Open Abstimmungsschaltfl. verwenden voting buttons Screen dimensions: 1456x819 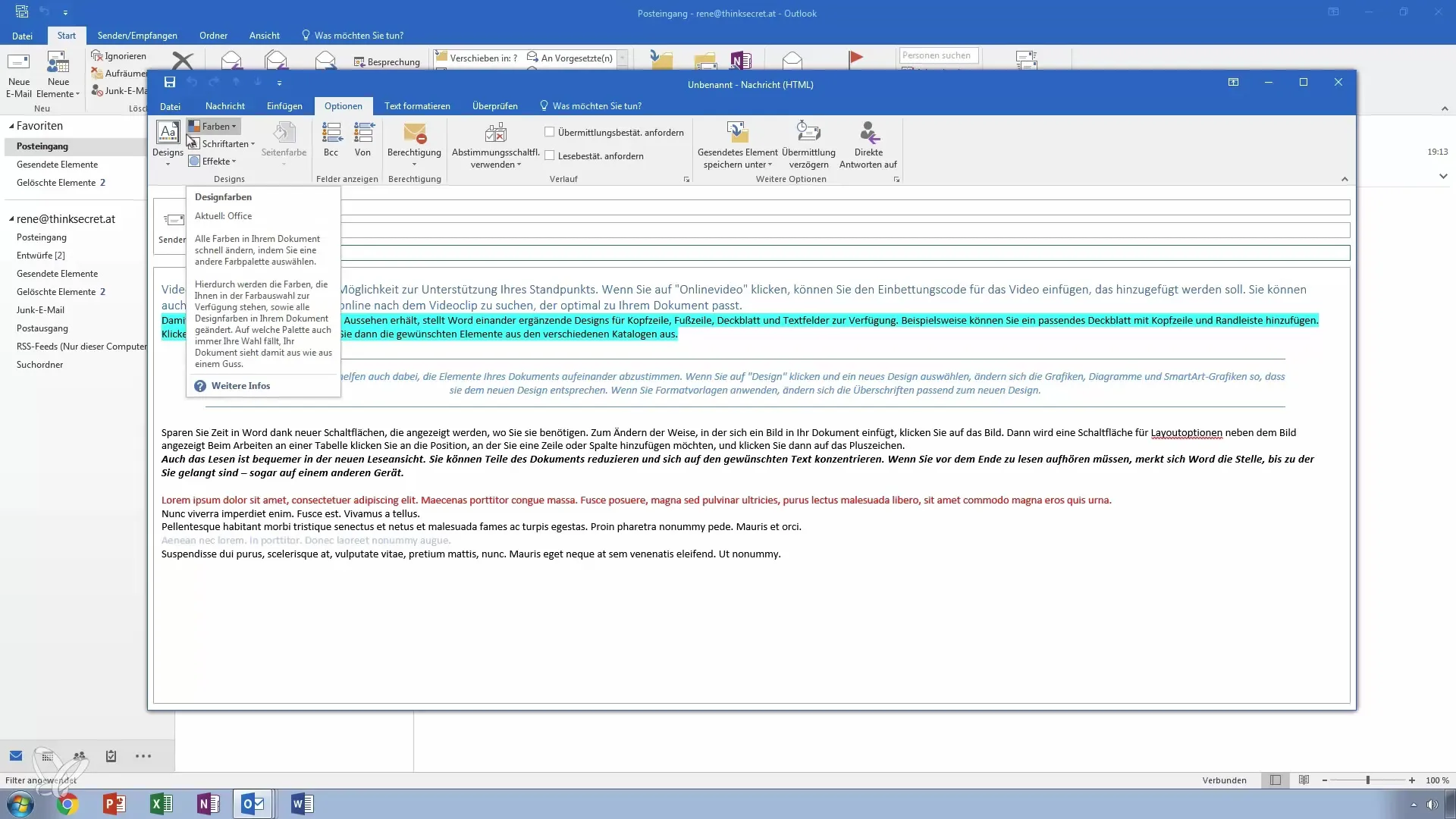point(495,146)
